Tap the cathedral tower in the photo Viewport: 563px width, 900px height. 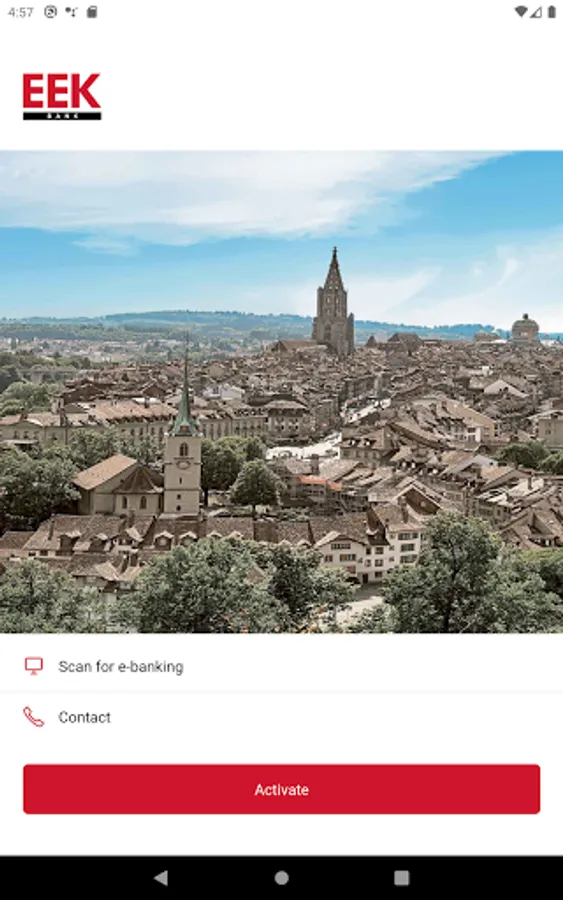(x=333, y=302)
